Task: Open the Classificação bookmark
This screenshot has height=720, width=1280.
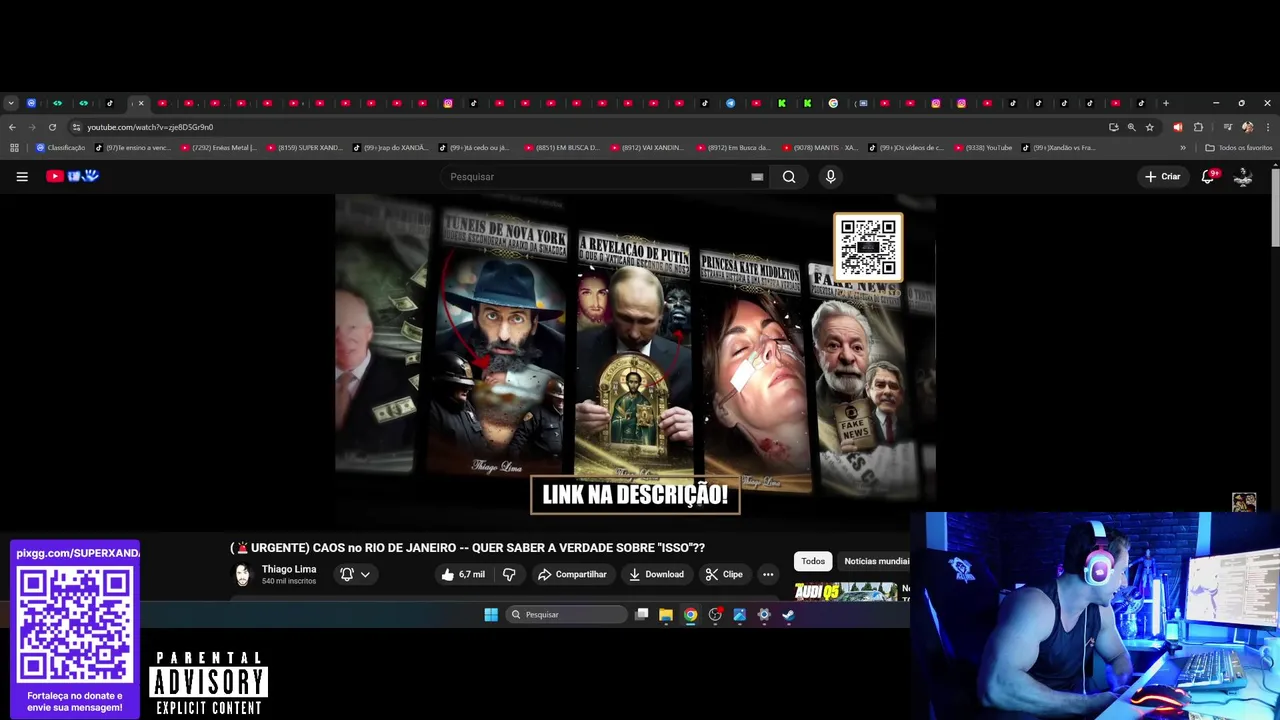Action: [61, 148]
